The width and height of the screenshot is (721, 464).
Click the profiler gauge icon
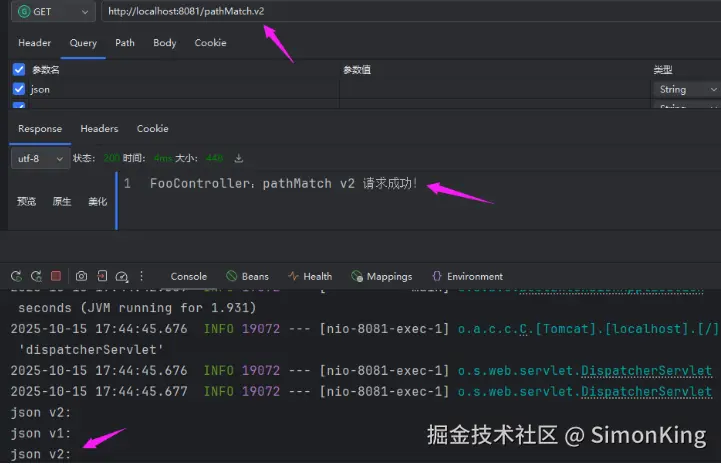121,276
